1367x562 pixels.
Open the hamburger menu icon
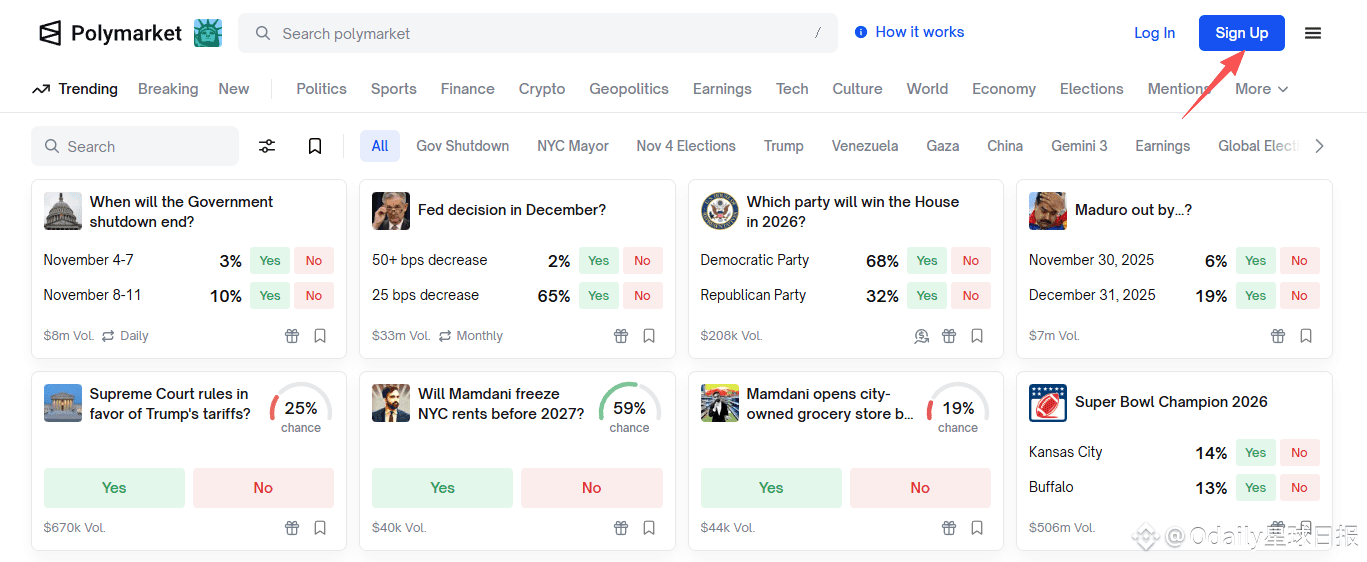(1313, 33)
